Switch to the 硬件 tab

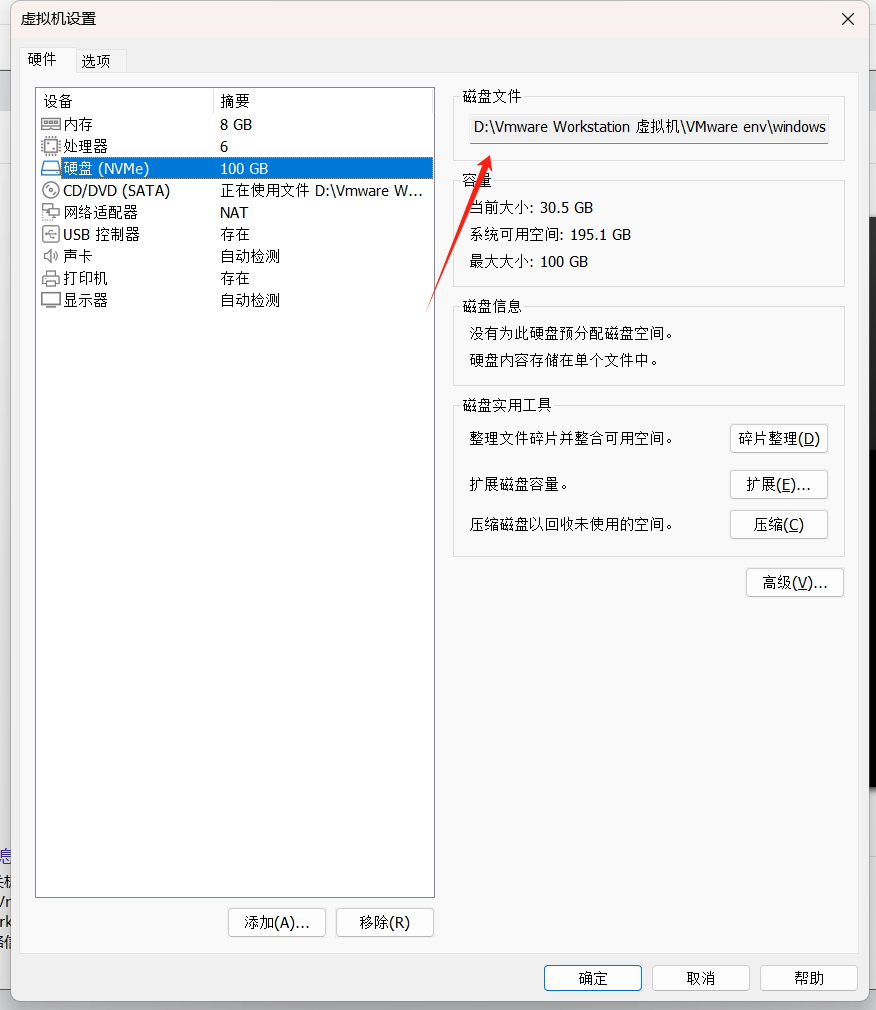[x=43, y=59]
